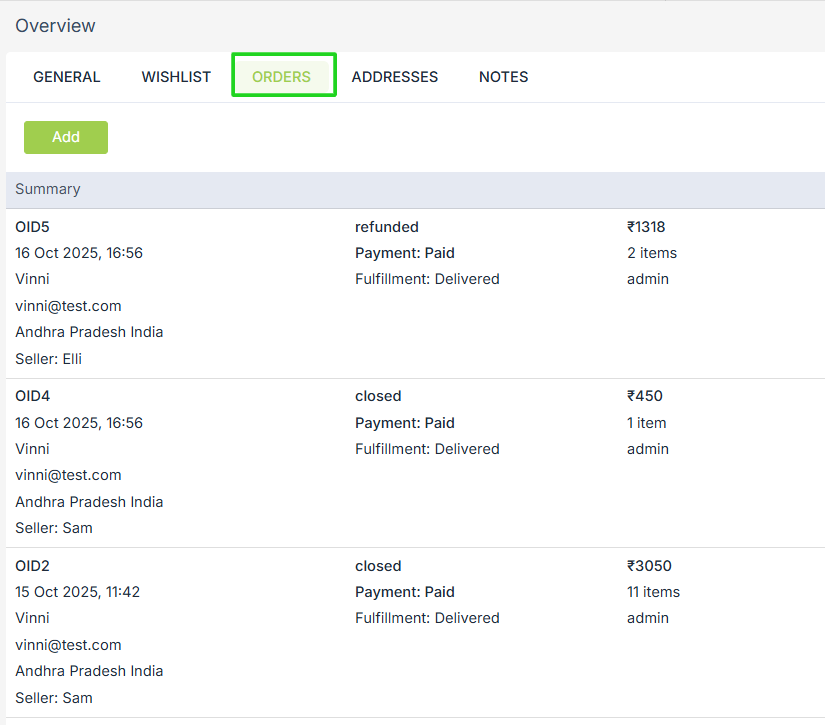Click the ₹3050 order total
This screenshot has height=725, width=825.
pyautogui.click(x=649, y=566)
